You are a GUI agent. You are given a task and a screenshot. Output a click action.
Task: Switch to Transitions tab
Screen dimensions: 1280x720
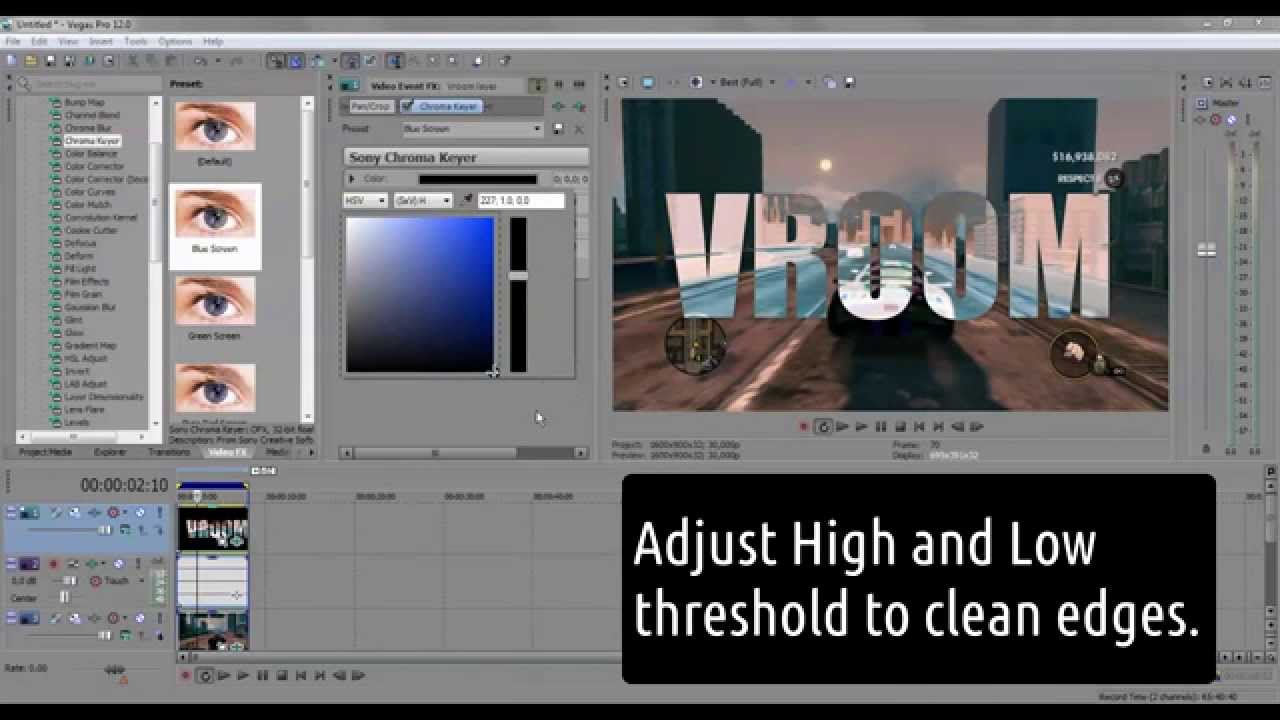169,452
